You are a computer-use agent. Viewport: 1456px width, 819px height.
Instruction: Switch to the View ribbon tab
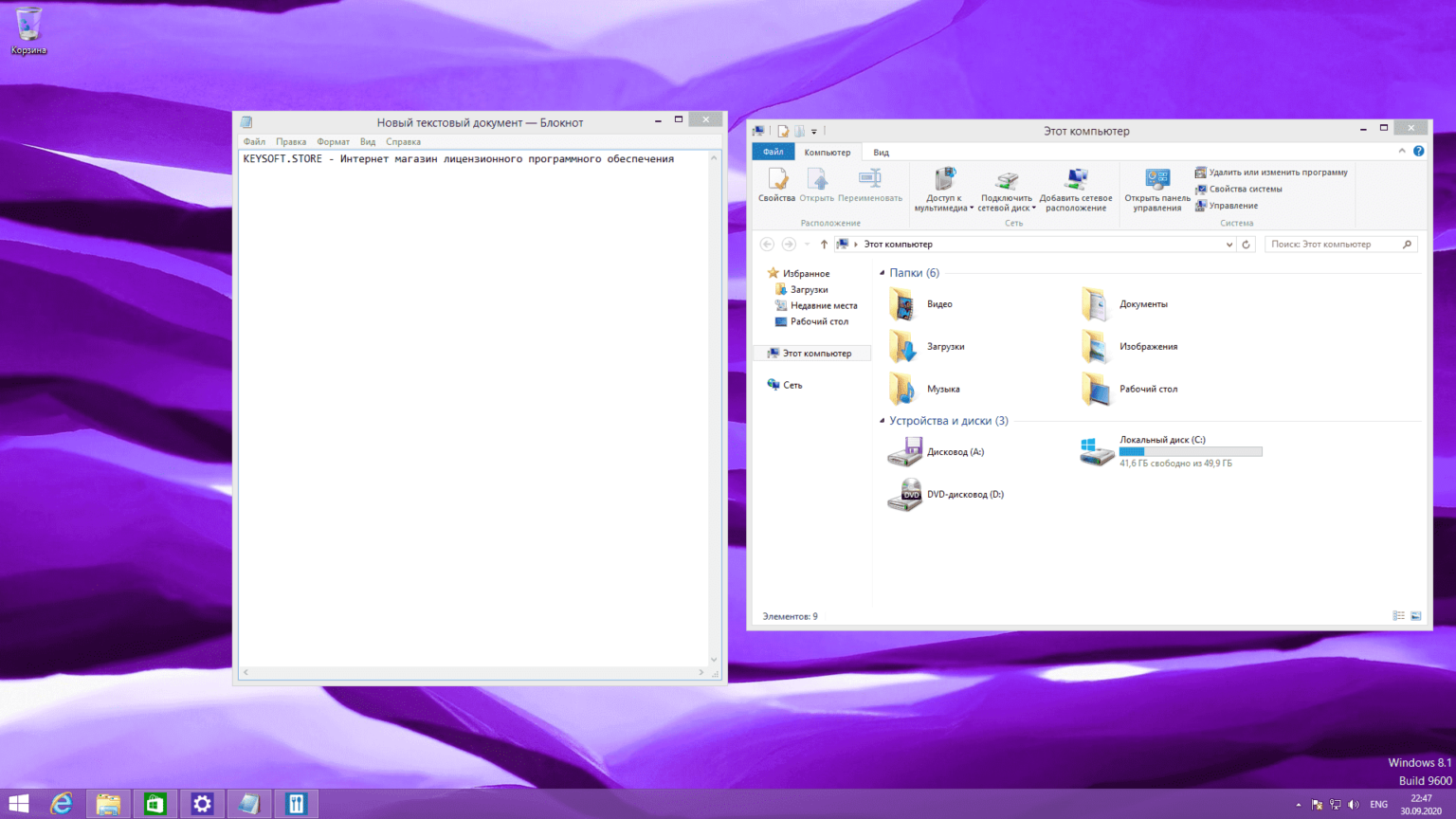point(881,153)
